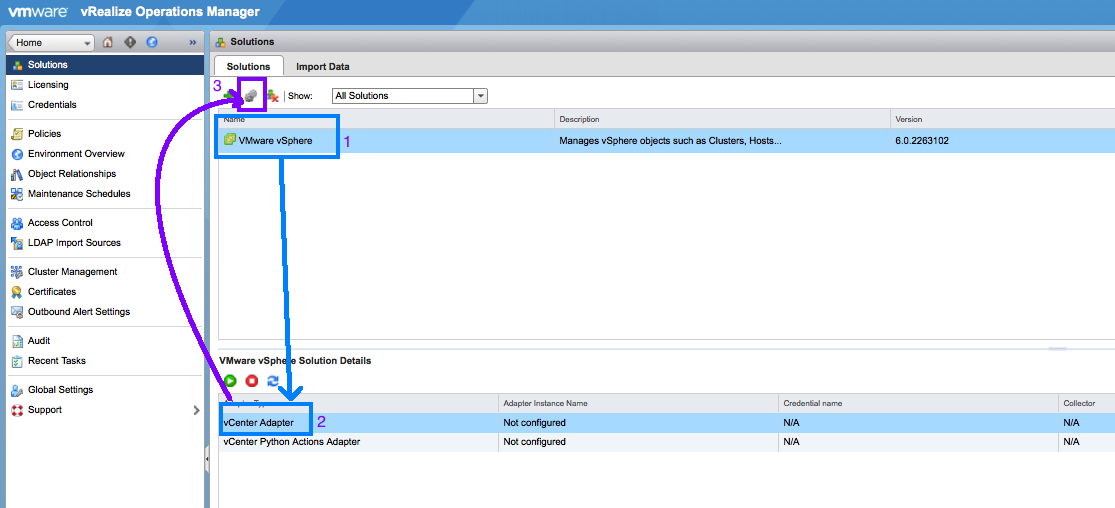Click the globe Environment icon in navigation toolbar
This screenshot has width=1115, height=508.
click(152, 43)
